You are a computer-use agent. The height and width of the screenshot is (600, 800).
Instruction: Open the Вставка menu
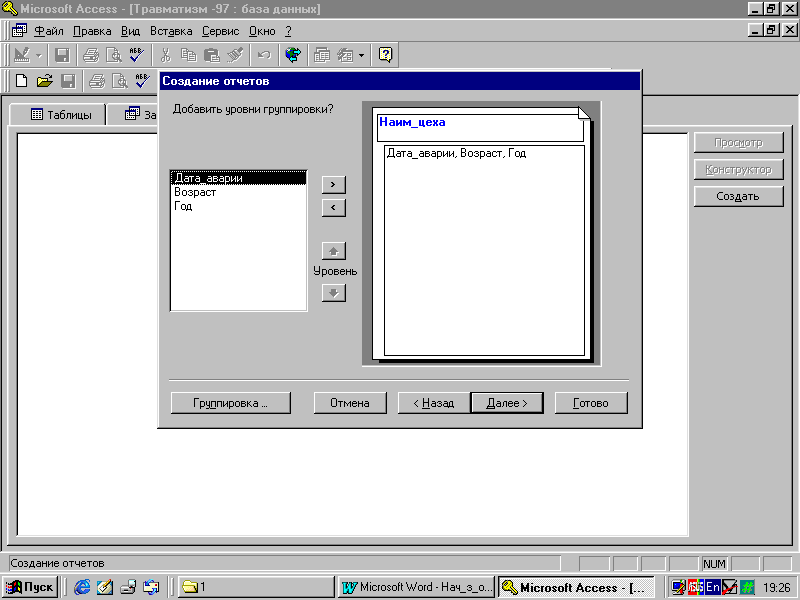click(x=171, y=31)
